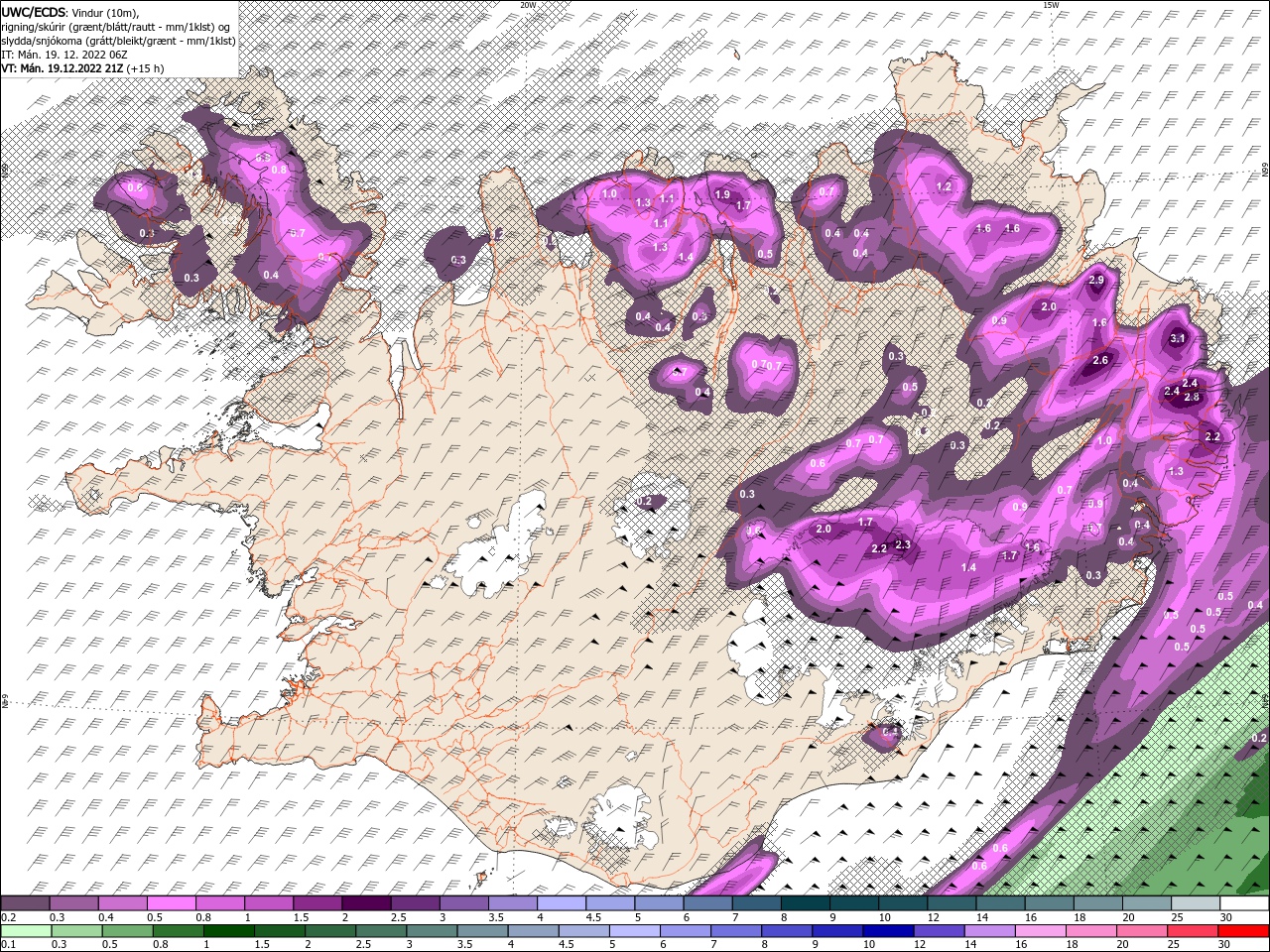The width and height of the screenshot is (1270, 952).
Task: Click the "slydda/snjókoma (grátt/bleikt/grænt - mm/1klst)" line
Action: (x=118, y=41)
